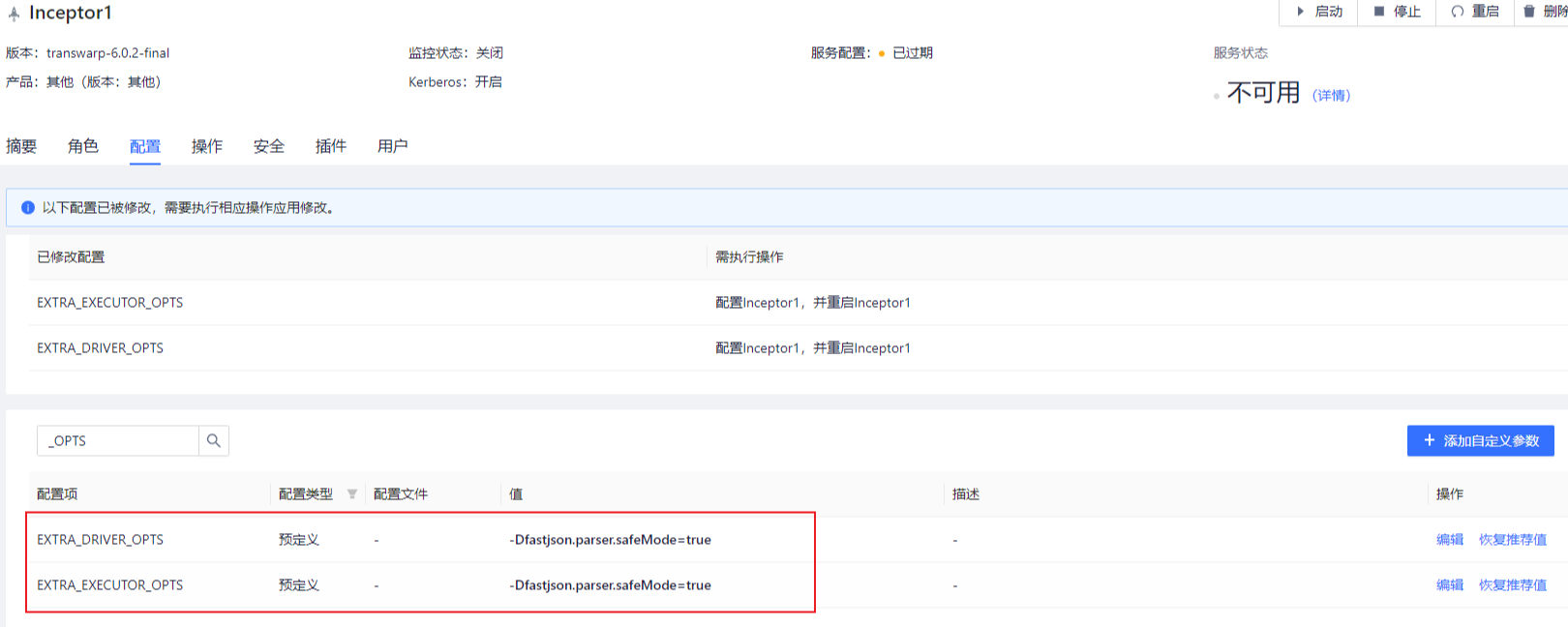The image size is (1568, 627).
Task: Stop the service with 停止 button
Action: coord(1398,12)
